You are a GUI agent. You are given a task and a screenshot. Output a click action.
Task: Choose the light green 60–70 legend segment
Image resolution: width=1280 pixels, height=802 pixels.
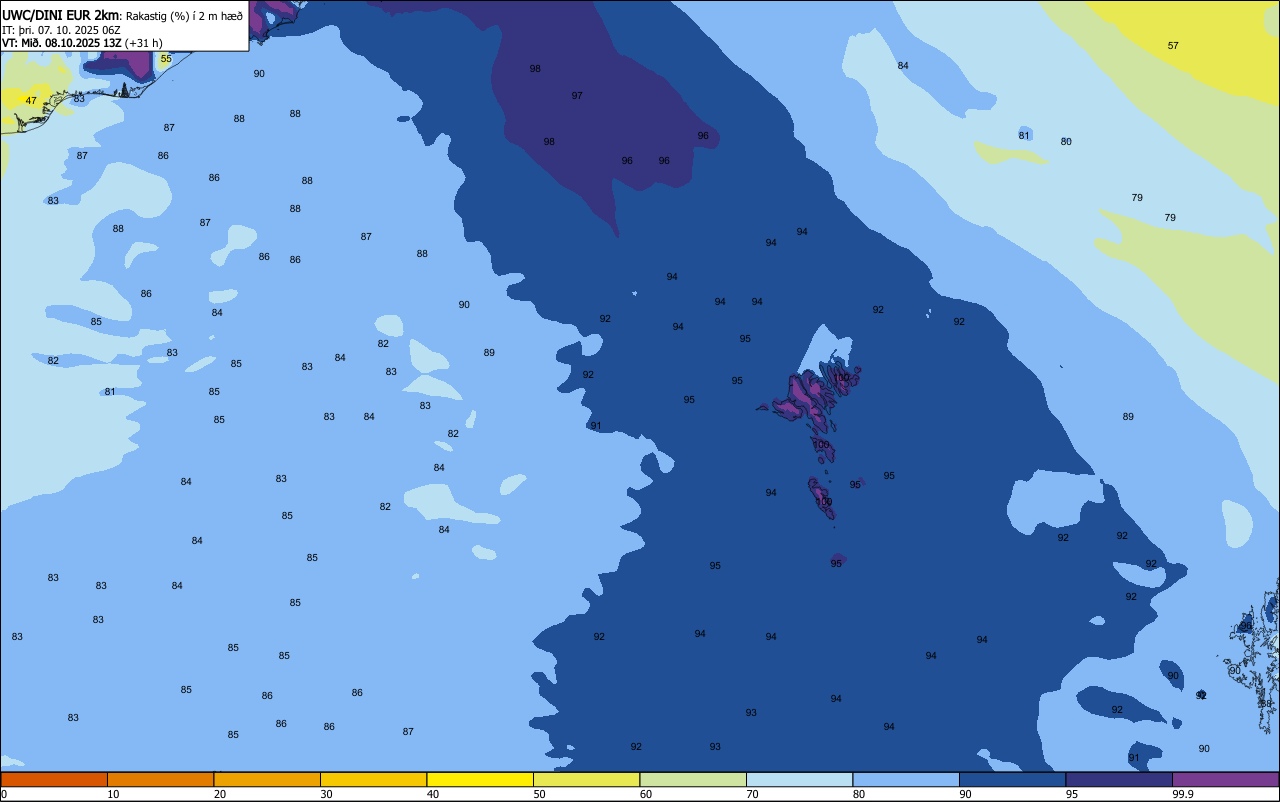click(x=693, y=779)
